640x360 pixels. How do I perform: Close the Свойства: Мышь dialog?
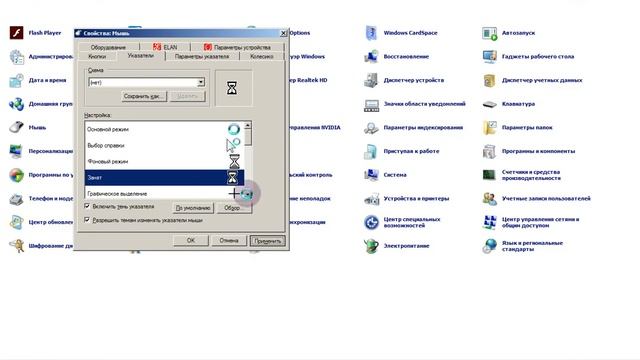283,33
